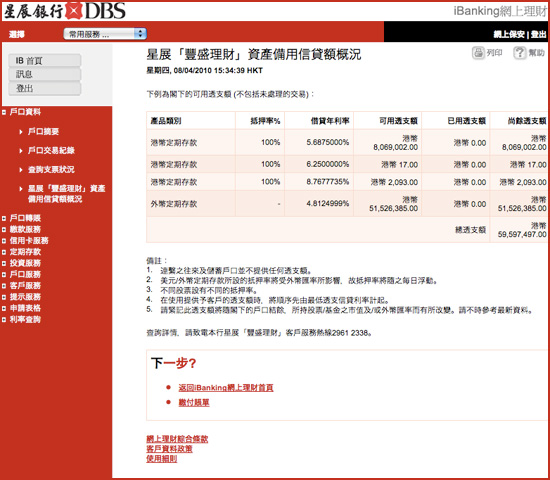Click the iBanking網上理財 header text
Screen dimensions: 550x480
click(500, 11)
